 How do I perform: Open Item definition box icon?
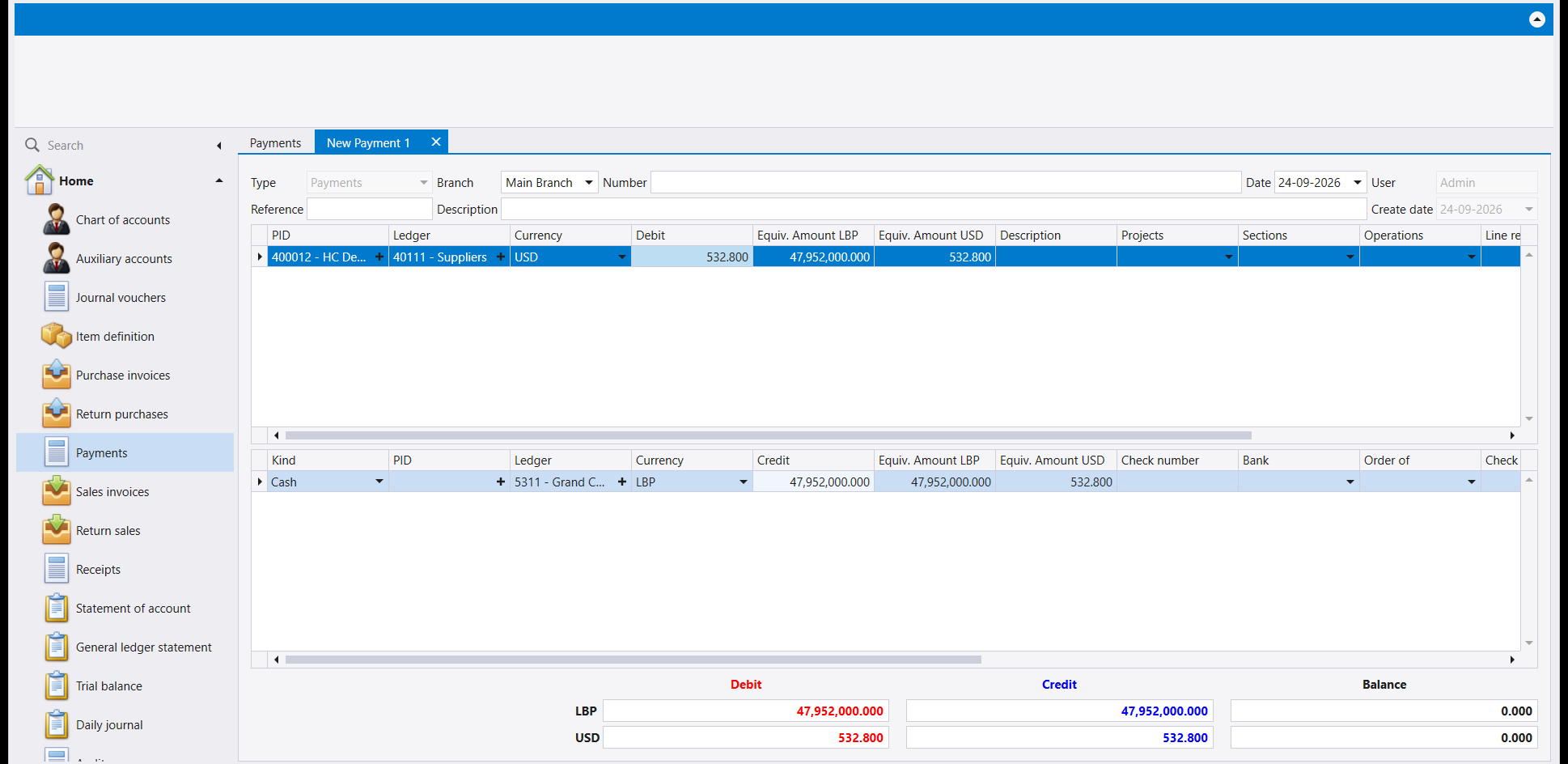click(56, 335)
